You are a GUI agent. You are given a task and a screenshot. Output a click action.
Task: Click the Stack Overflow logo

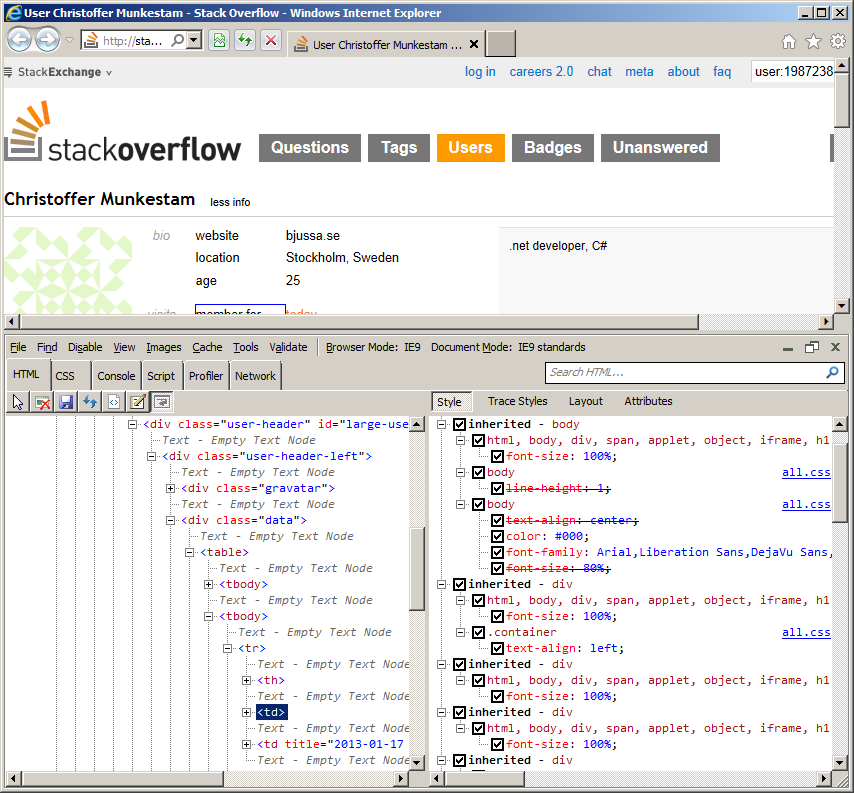[x=123, y=132]
